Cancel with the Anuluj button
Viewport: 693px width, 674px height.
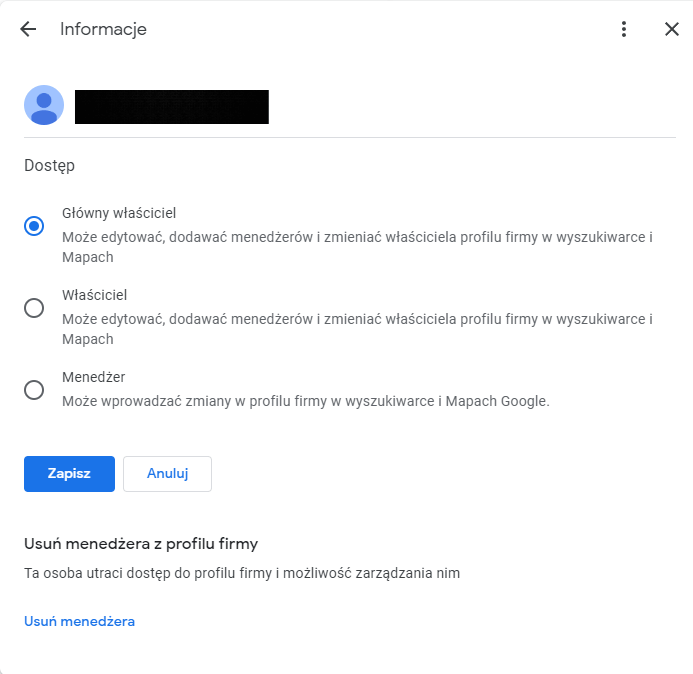point(168,474)
